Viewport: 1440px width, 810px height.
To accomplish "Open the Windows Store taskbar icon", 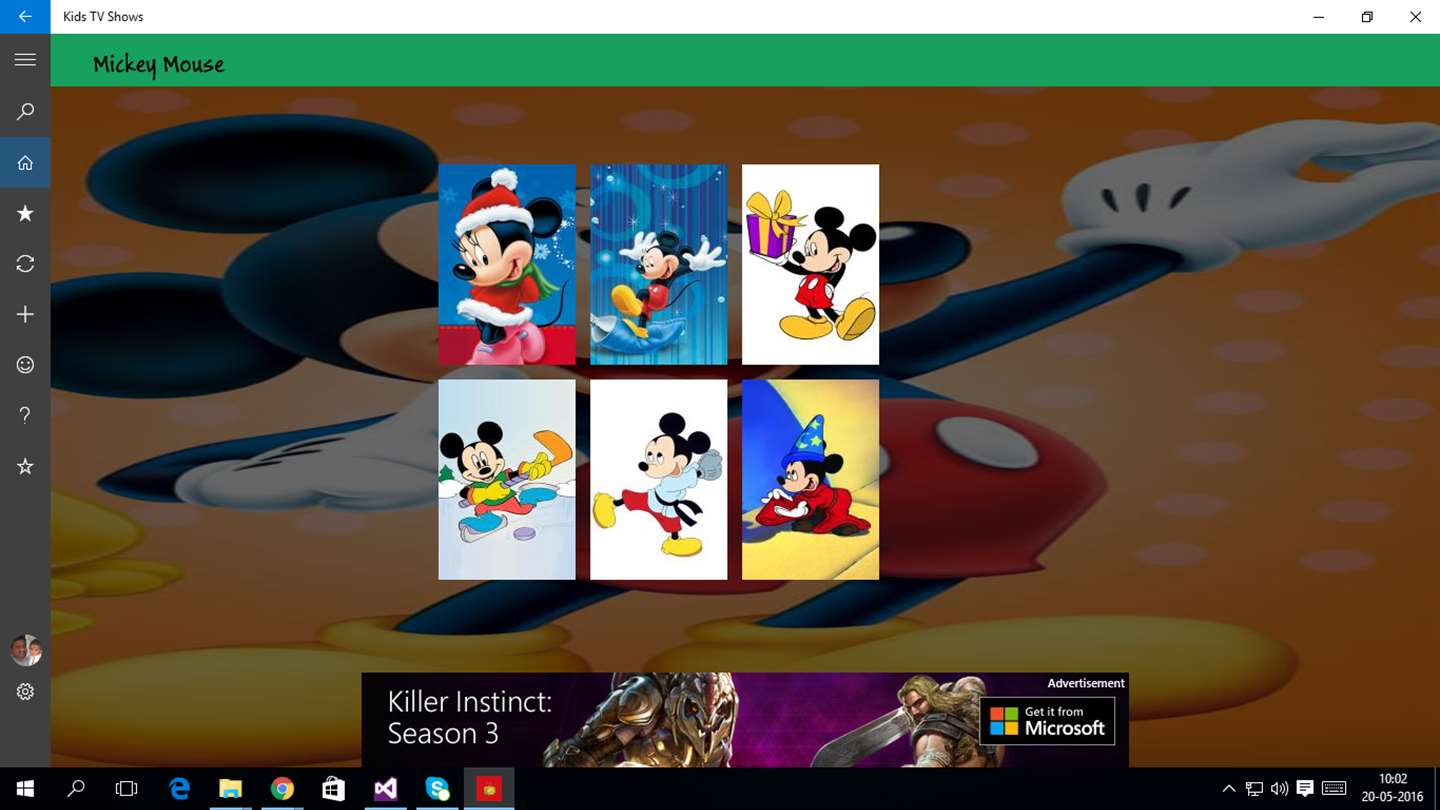I will pyautogui.click(x=334, y=789).
